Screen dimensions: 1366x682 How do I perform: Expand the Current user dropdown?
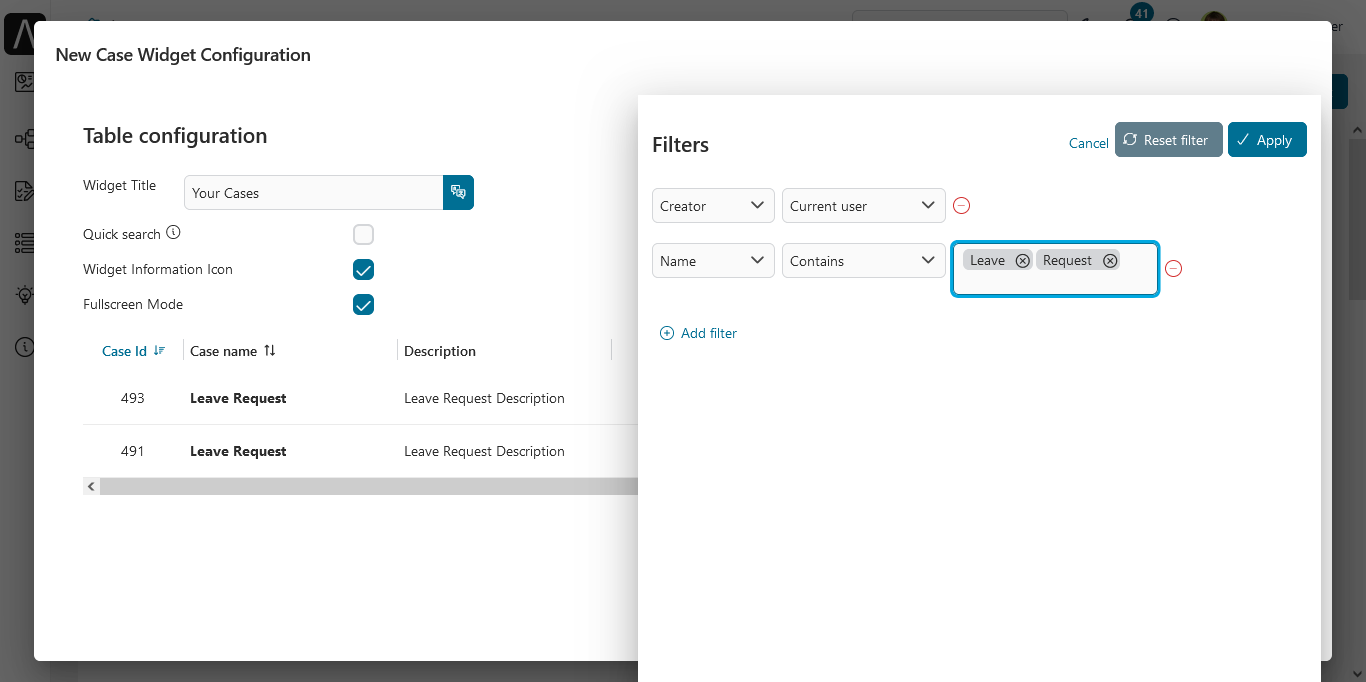[863, 206]
